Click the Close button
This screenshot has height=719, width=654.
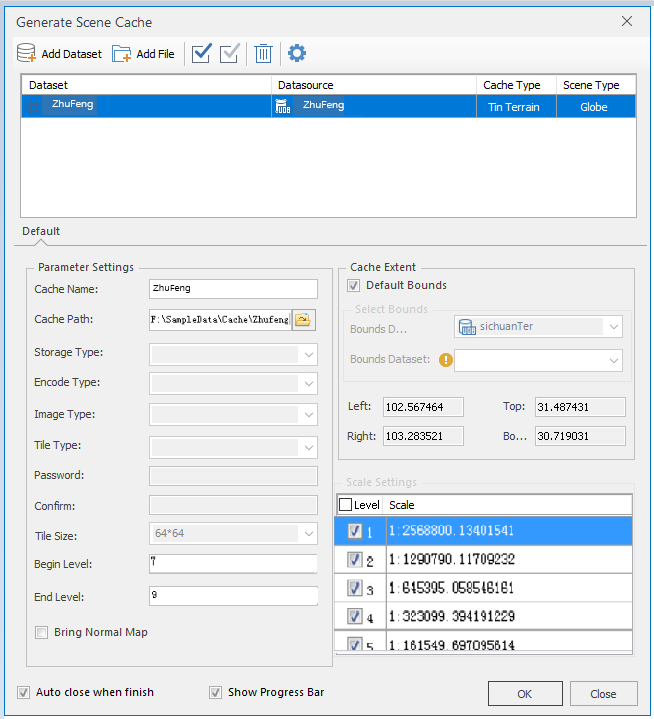coord(604,694)
